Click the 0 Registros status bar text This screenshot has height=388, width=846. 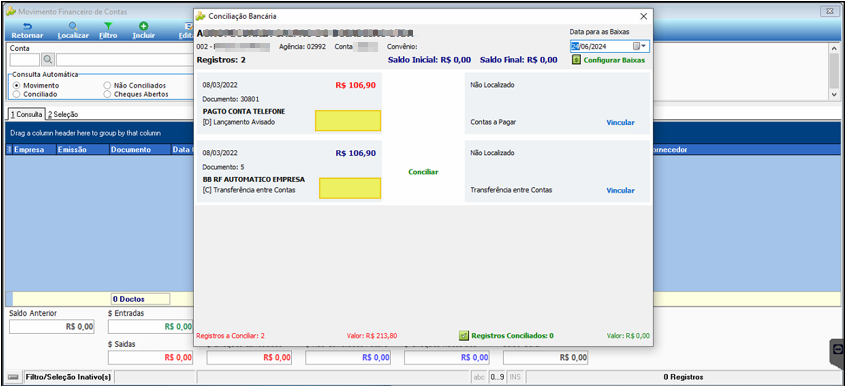point(683,377)
